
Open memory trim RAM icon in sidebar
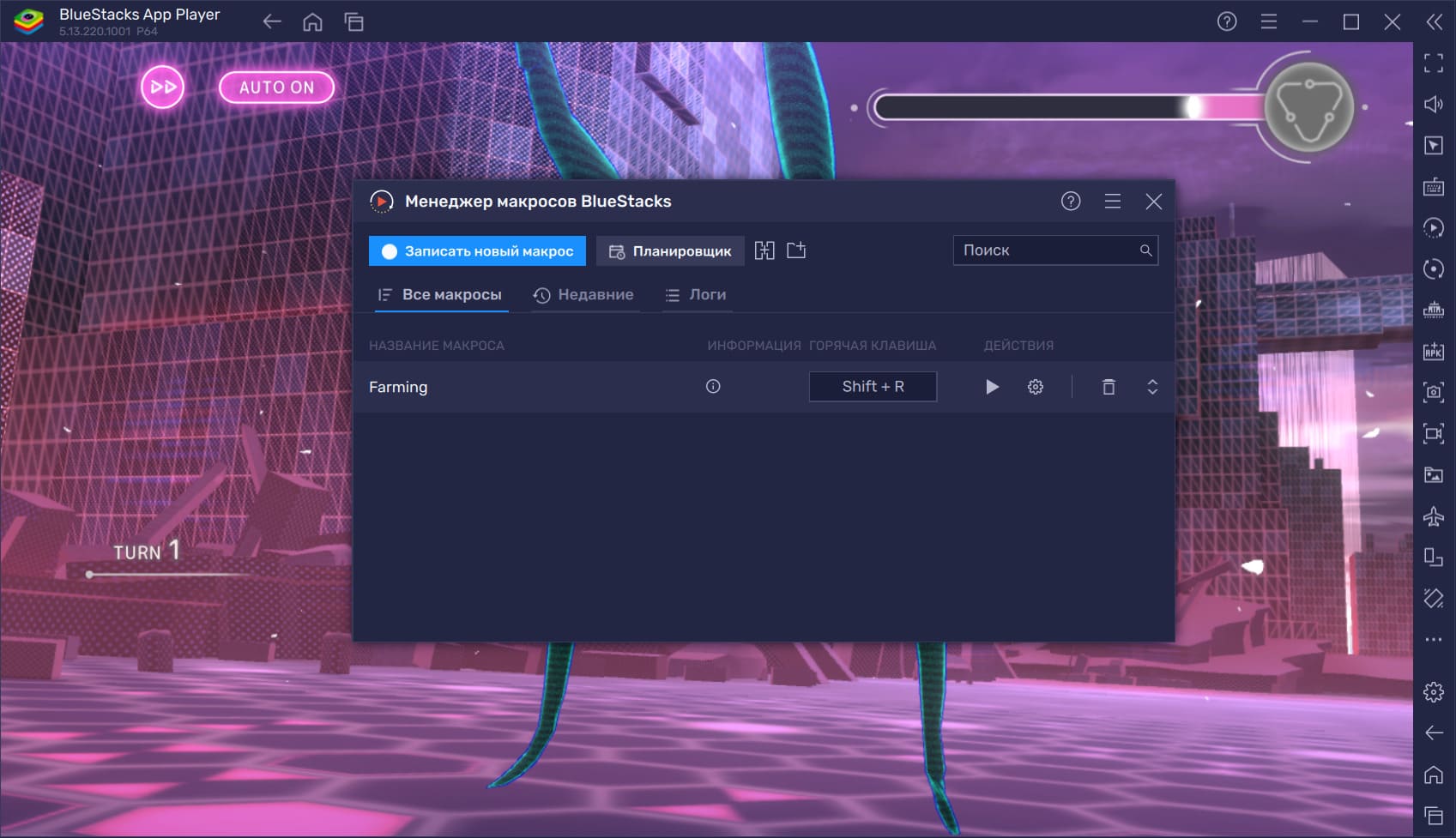point(1434,310)
